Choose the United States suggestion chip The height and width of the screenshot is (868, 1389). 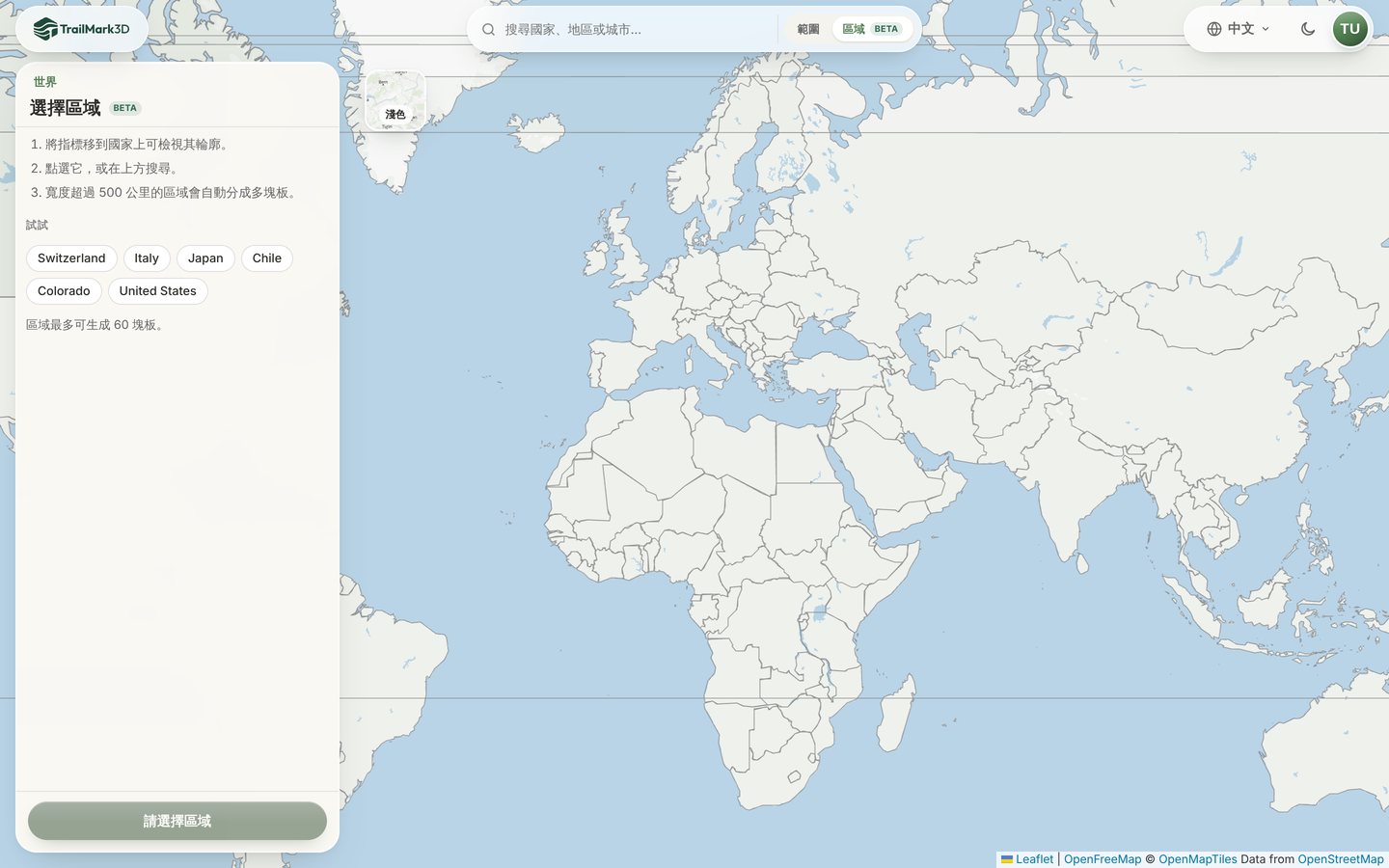coord(158,291)
